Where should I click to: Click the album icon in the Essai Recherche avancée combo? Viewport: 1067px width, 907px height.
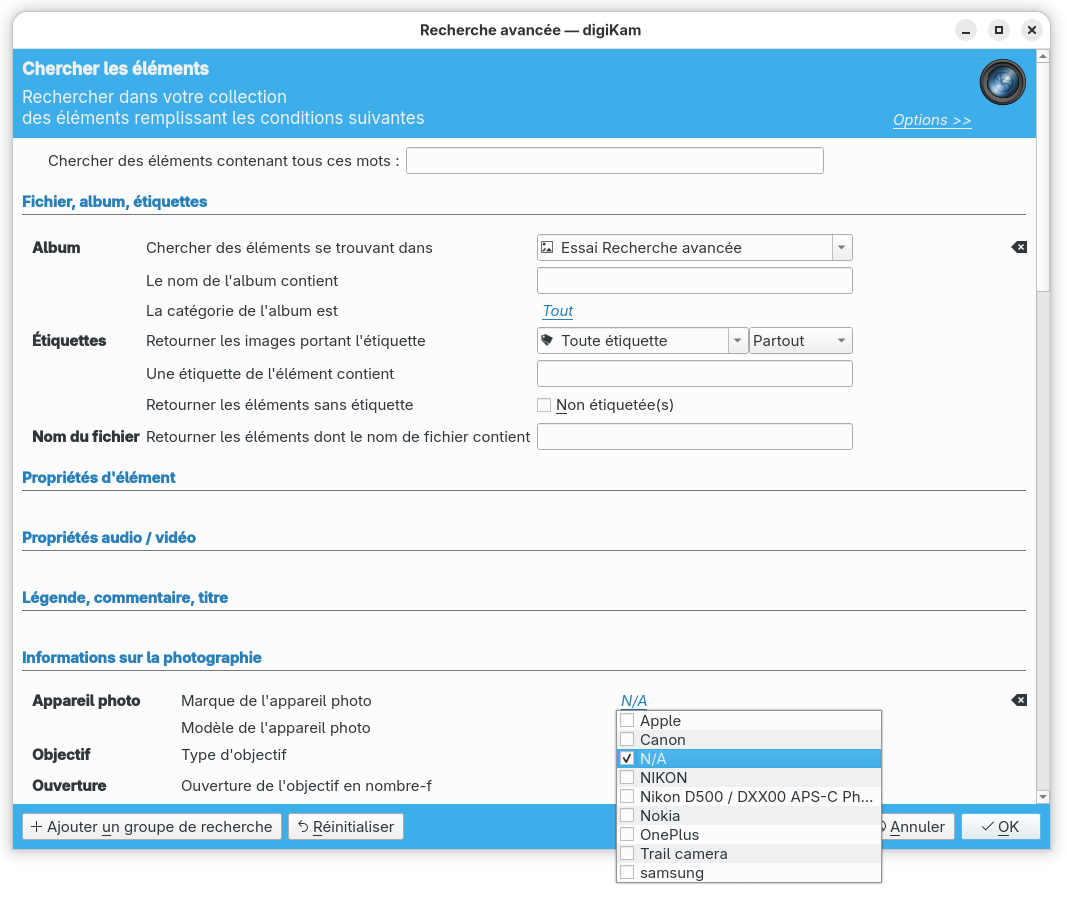click(547, 247)
